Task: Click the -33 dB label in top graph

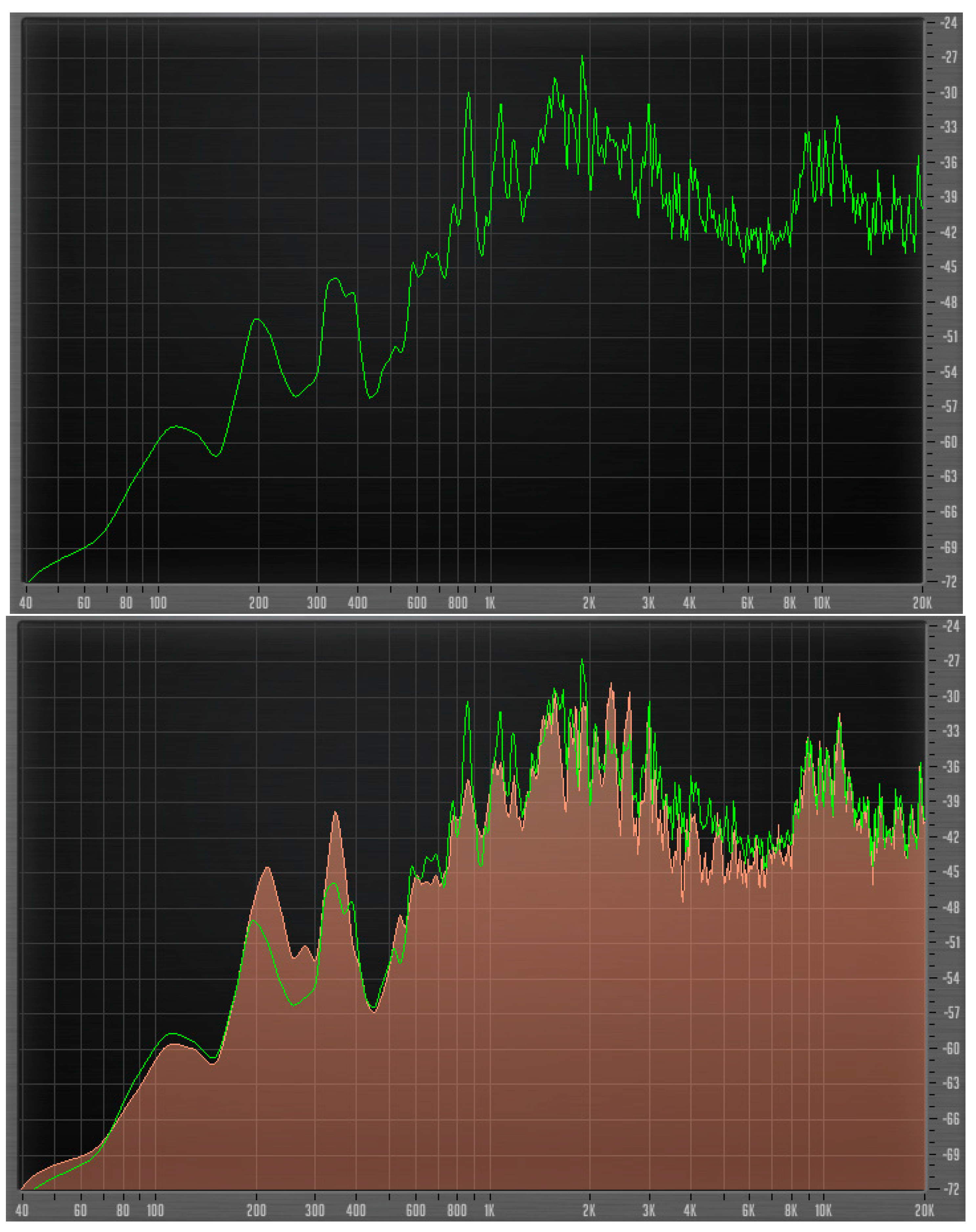Action: 949,127
